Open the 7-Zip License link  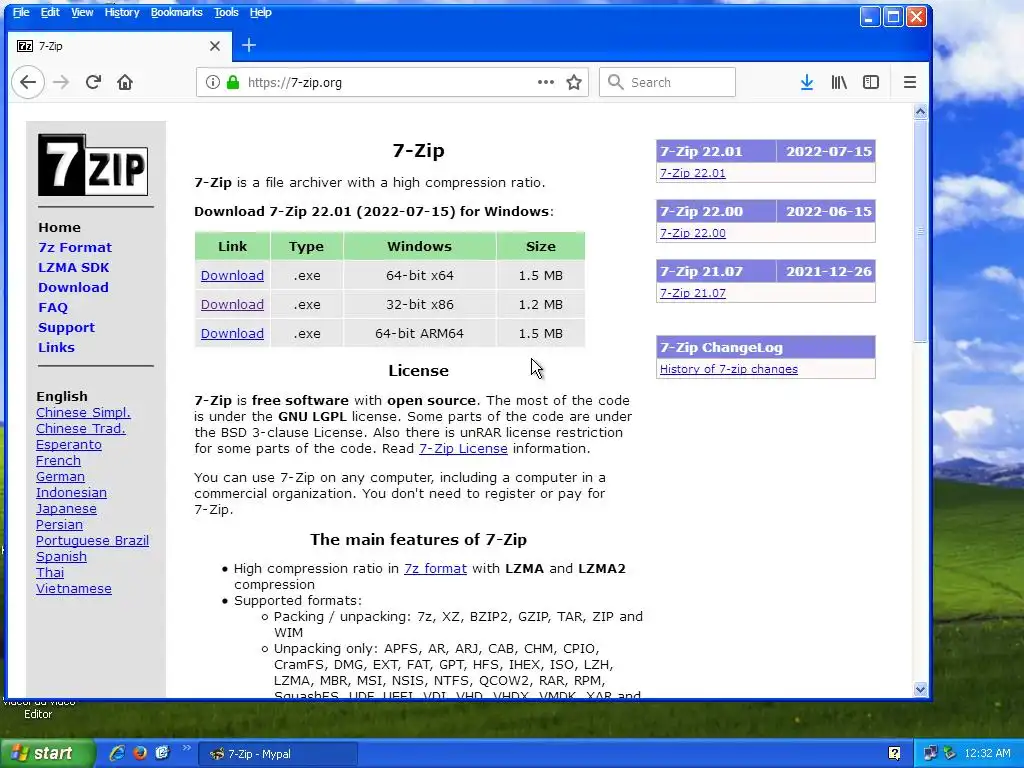pyautogui.click(x=463, y=449)
